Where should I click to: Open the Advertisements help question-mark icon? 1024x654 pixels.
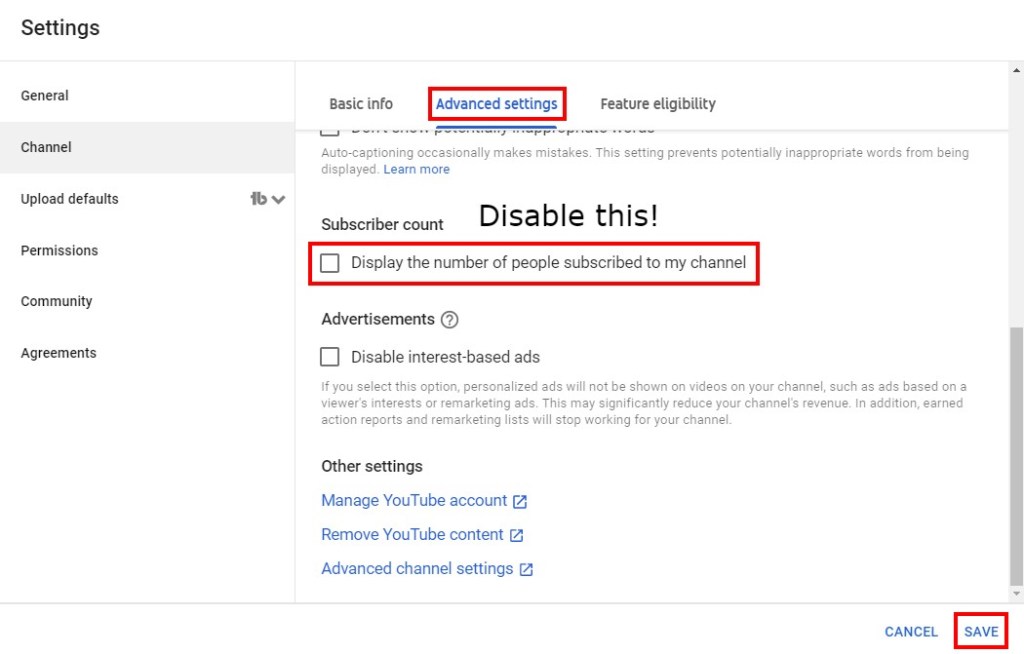click(449, 319)
